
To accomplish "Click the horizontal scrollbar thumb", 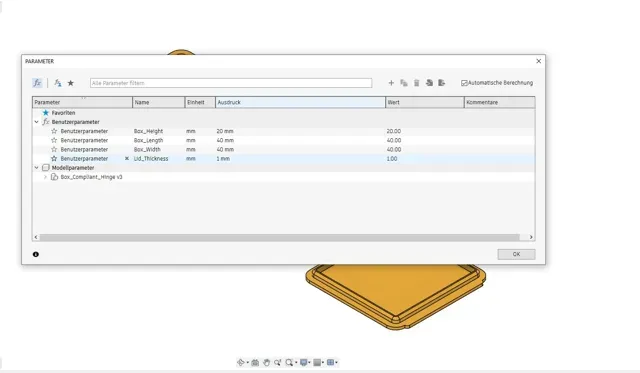I will [x=280, y=237].
